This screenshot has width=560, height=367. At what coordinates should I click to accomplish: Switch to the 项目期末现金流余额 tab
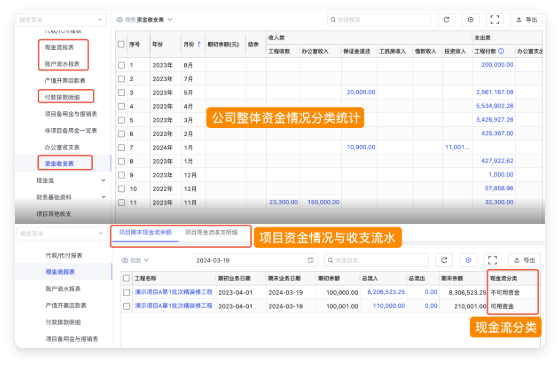point(145,232)
